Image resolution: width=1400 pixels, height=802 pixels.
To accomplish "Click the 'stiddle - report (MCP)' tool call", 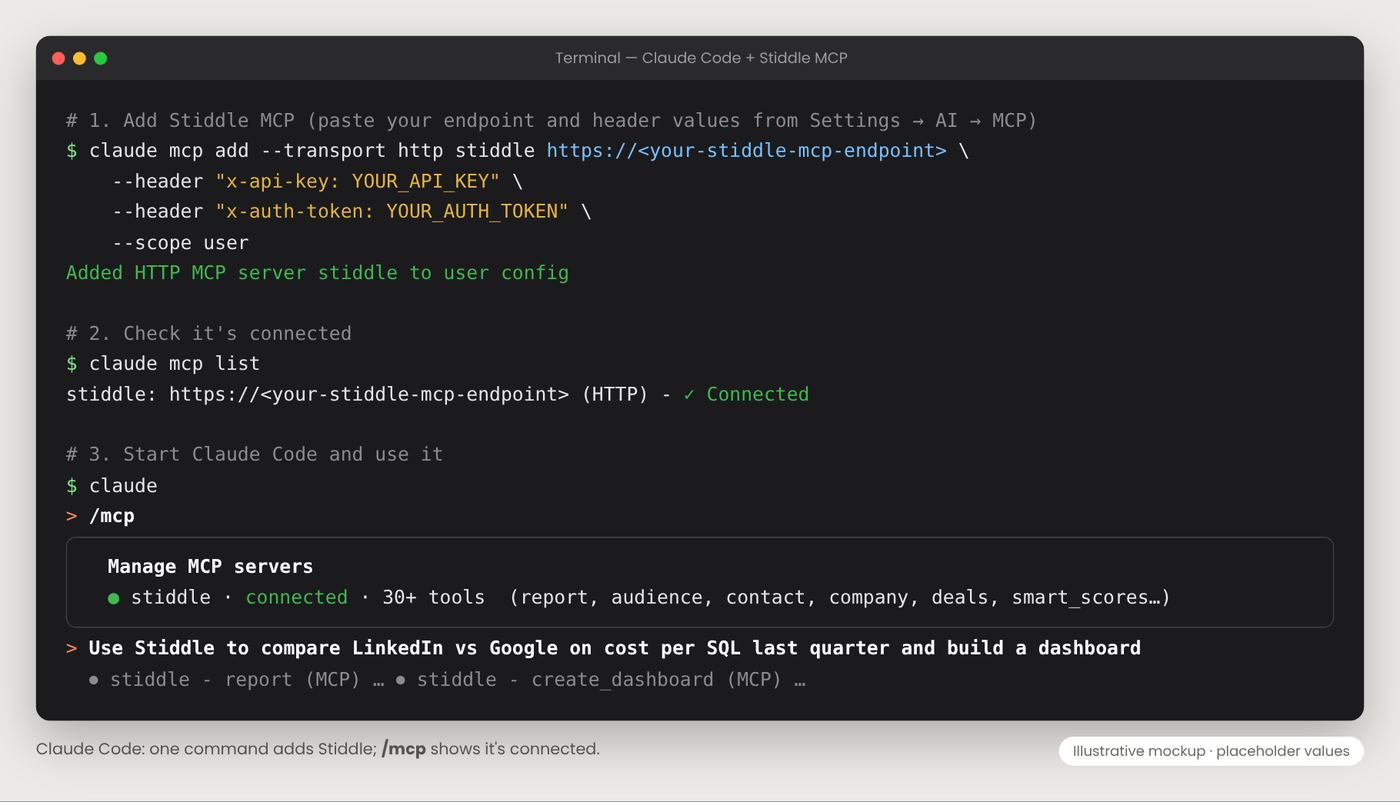I will pyautogui.click(x=235, y=680).
